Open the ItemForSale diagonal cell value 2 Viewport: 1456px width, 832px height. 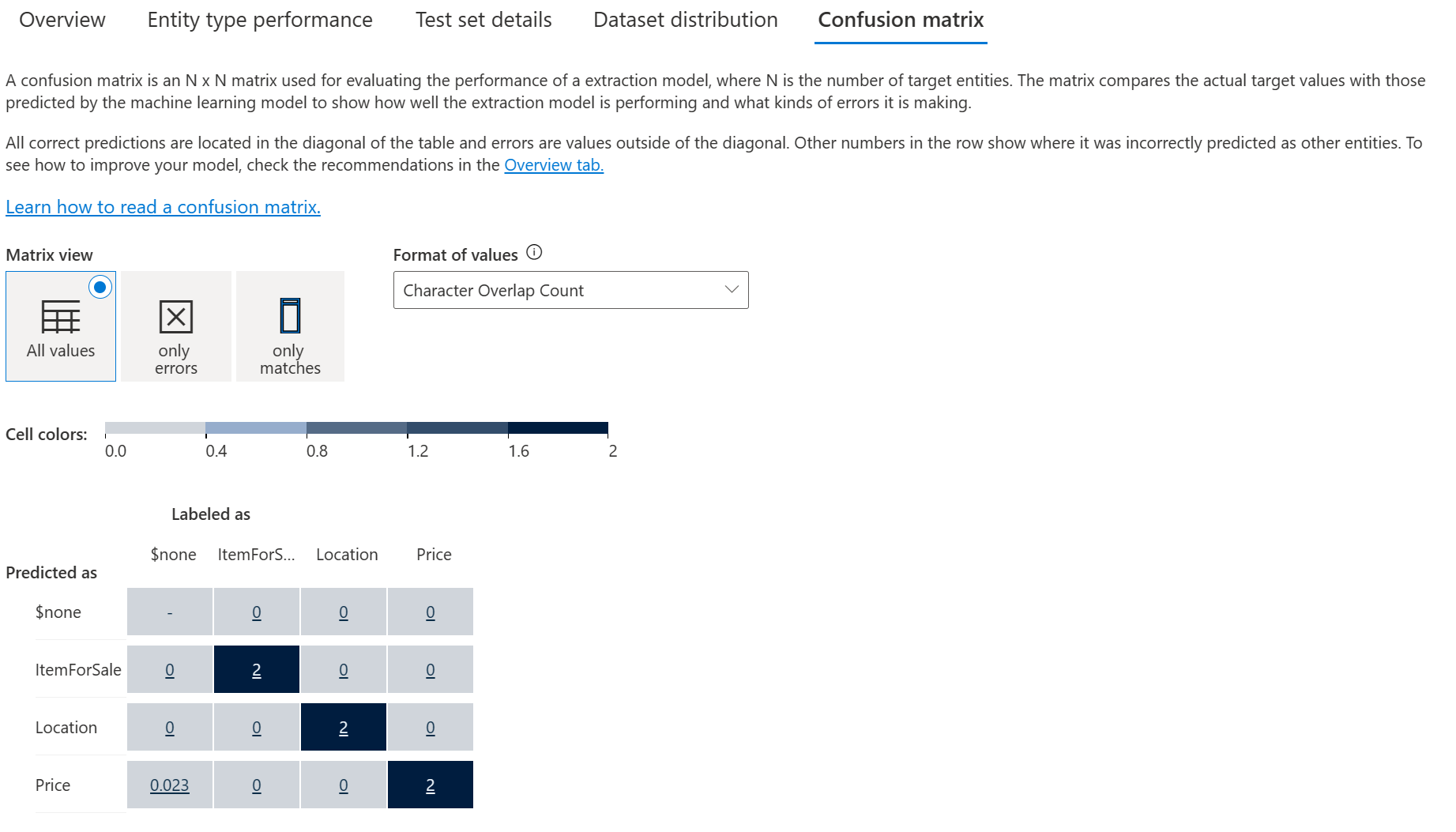coord(257,670)
